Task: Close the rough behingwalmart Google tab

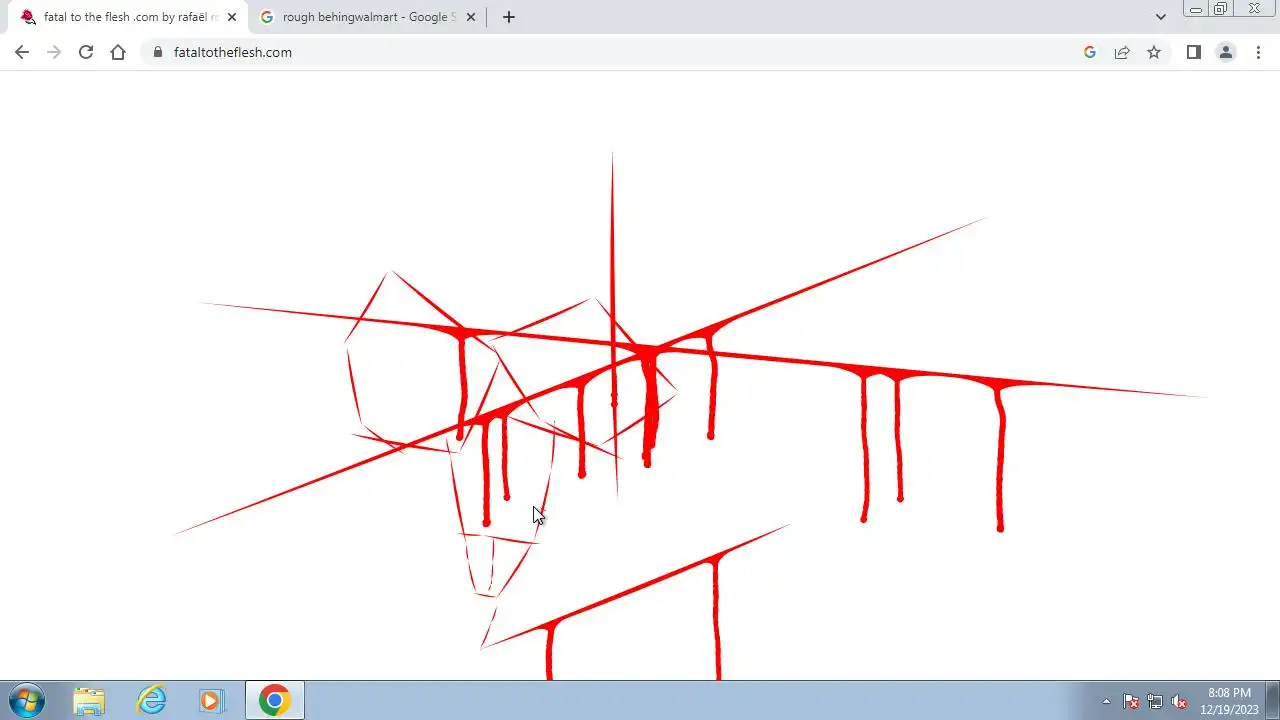Action: (471, 17)
